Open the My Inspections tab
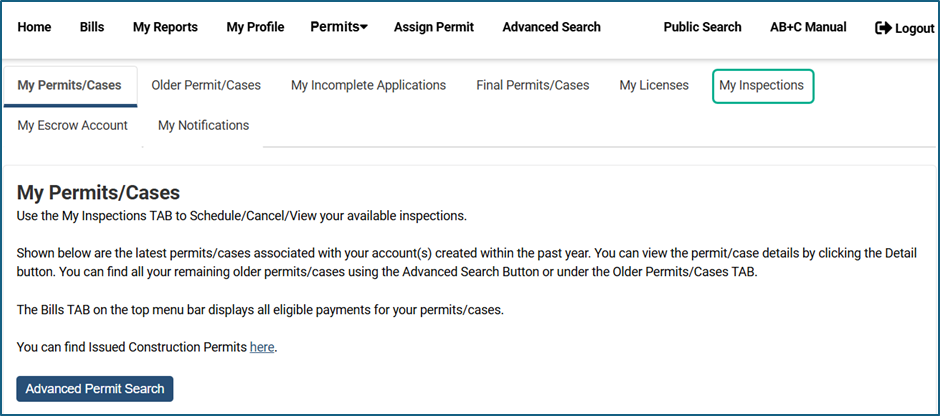The image size is (940, 416). point(762,85)
